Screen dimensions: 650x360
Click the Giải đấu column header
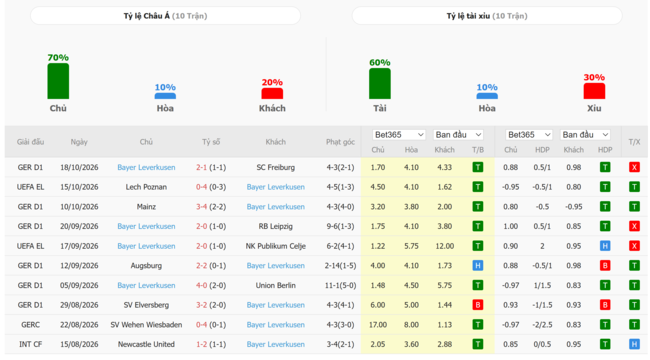[30, 142]
